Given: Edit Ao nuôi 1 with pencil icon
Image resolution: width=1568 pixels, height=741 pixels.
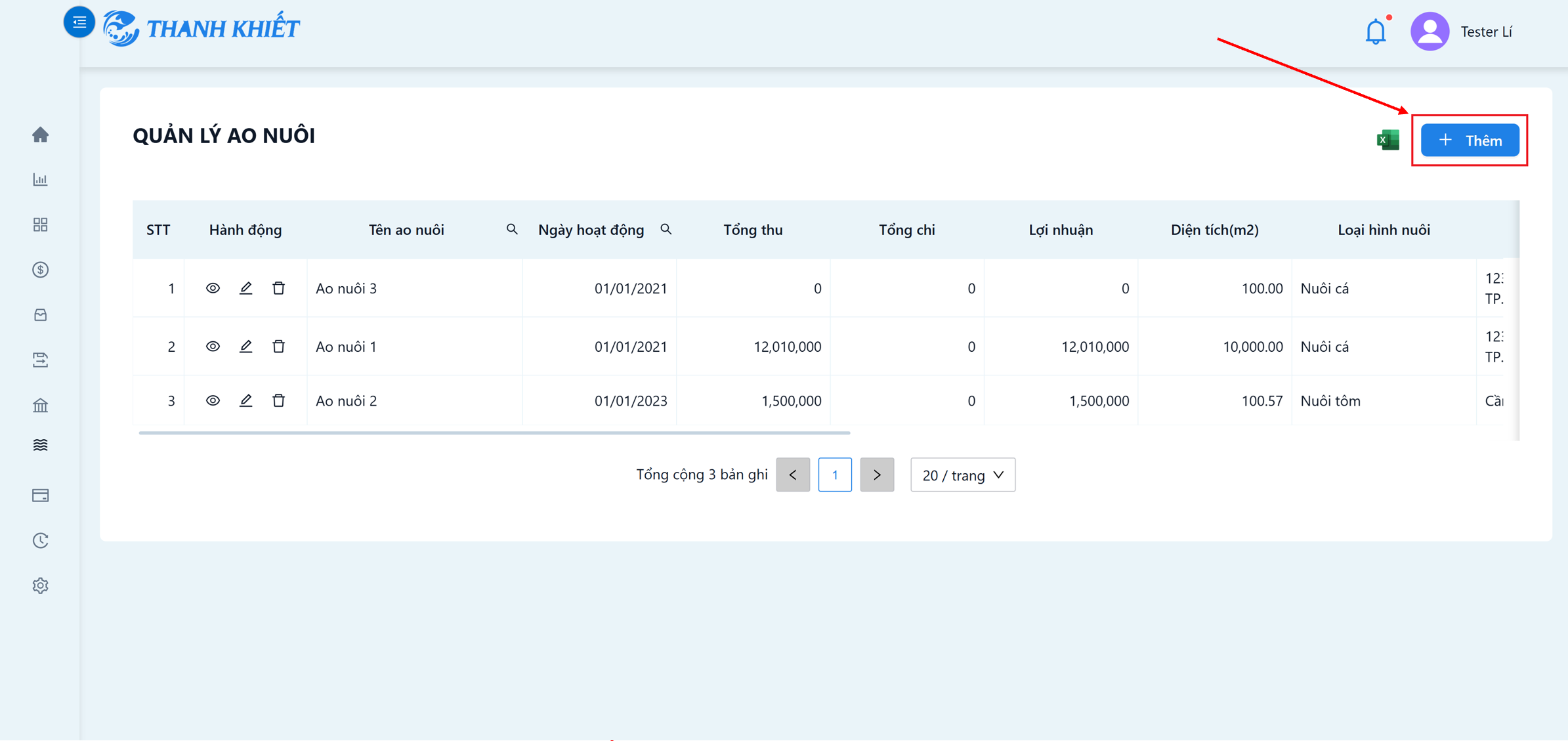Looking at the screenshot, I should pyautogui.click(x=245, y=346).
